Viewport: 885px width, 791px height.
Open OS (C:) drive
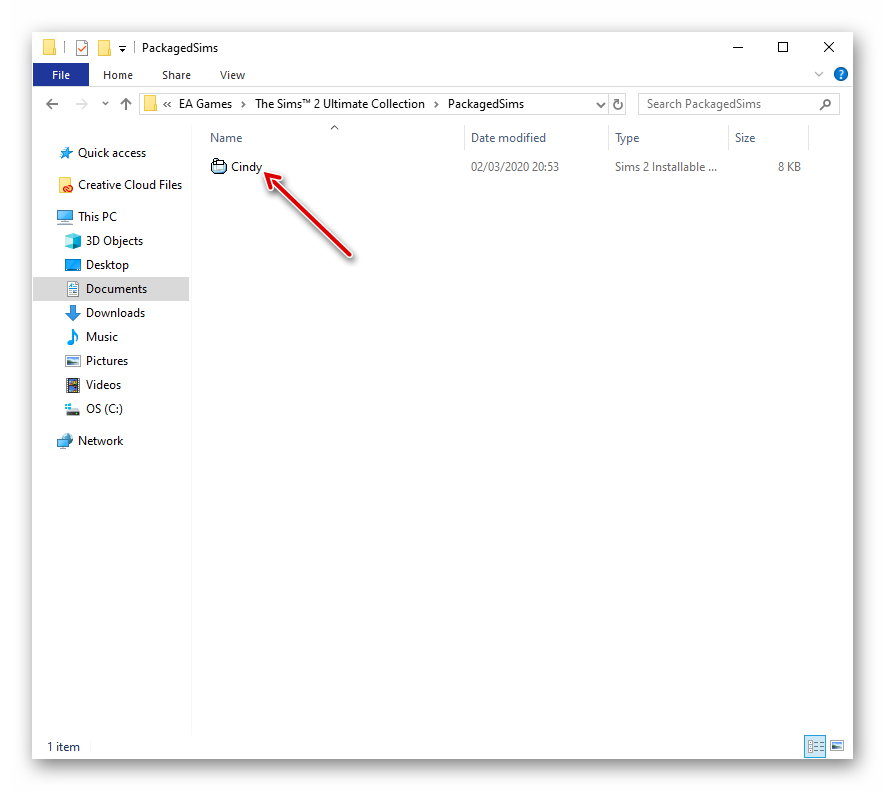pos(94,409)
